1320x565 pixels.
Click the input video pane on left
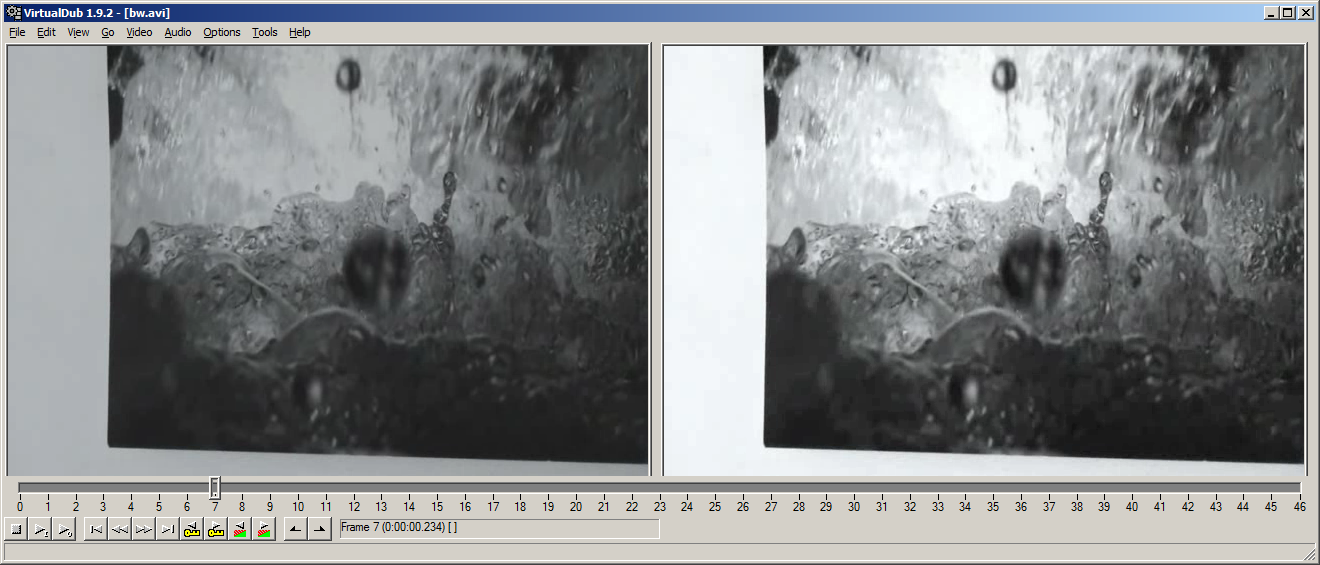point(328,260)
